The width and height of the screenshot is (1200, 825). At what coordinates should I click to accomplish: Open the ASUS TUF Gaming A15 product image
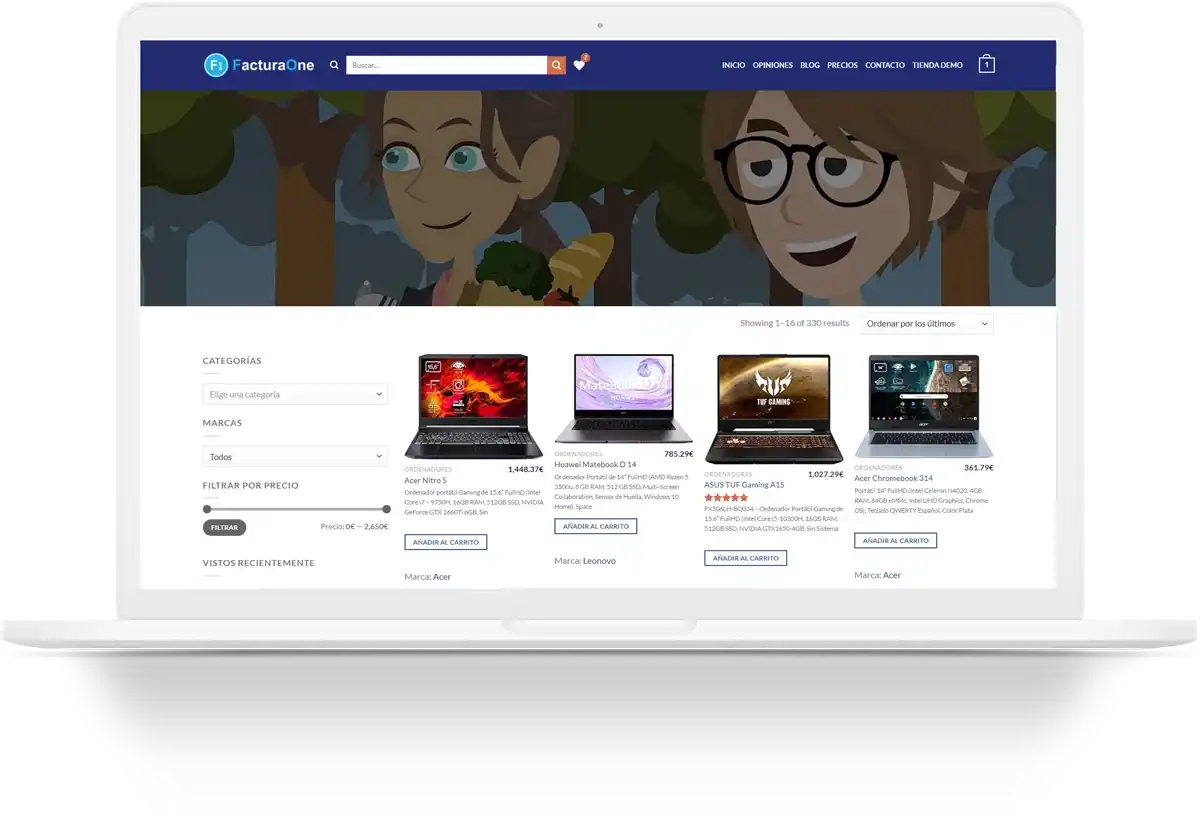pos(774,408)
